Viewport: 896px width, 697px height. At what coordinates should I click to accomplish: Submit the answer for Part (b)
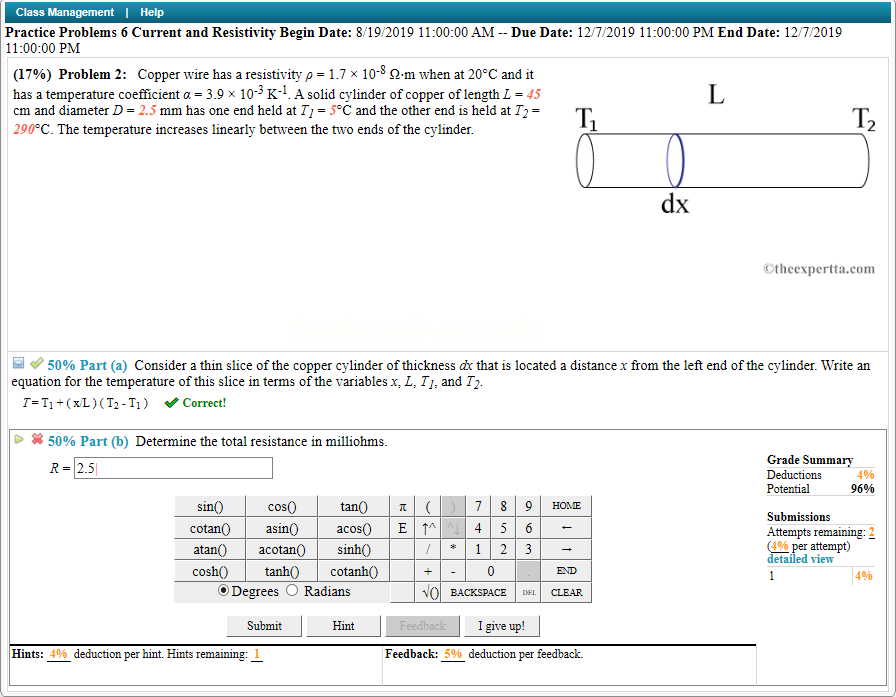point(263,625)
